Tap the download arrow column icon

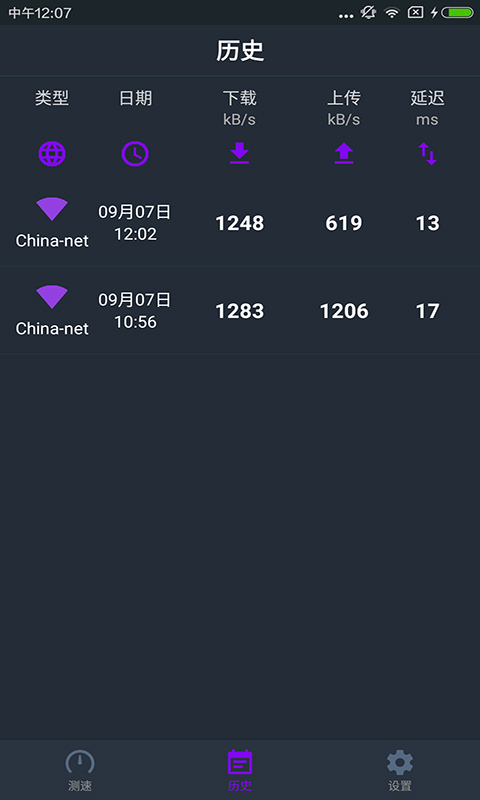tap(239, 154)
